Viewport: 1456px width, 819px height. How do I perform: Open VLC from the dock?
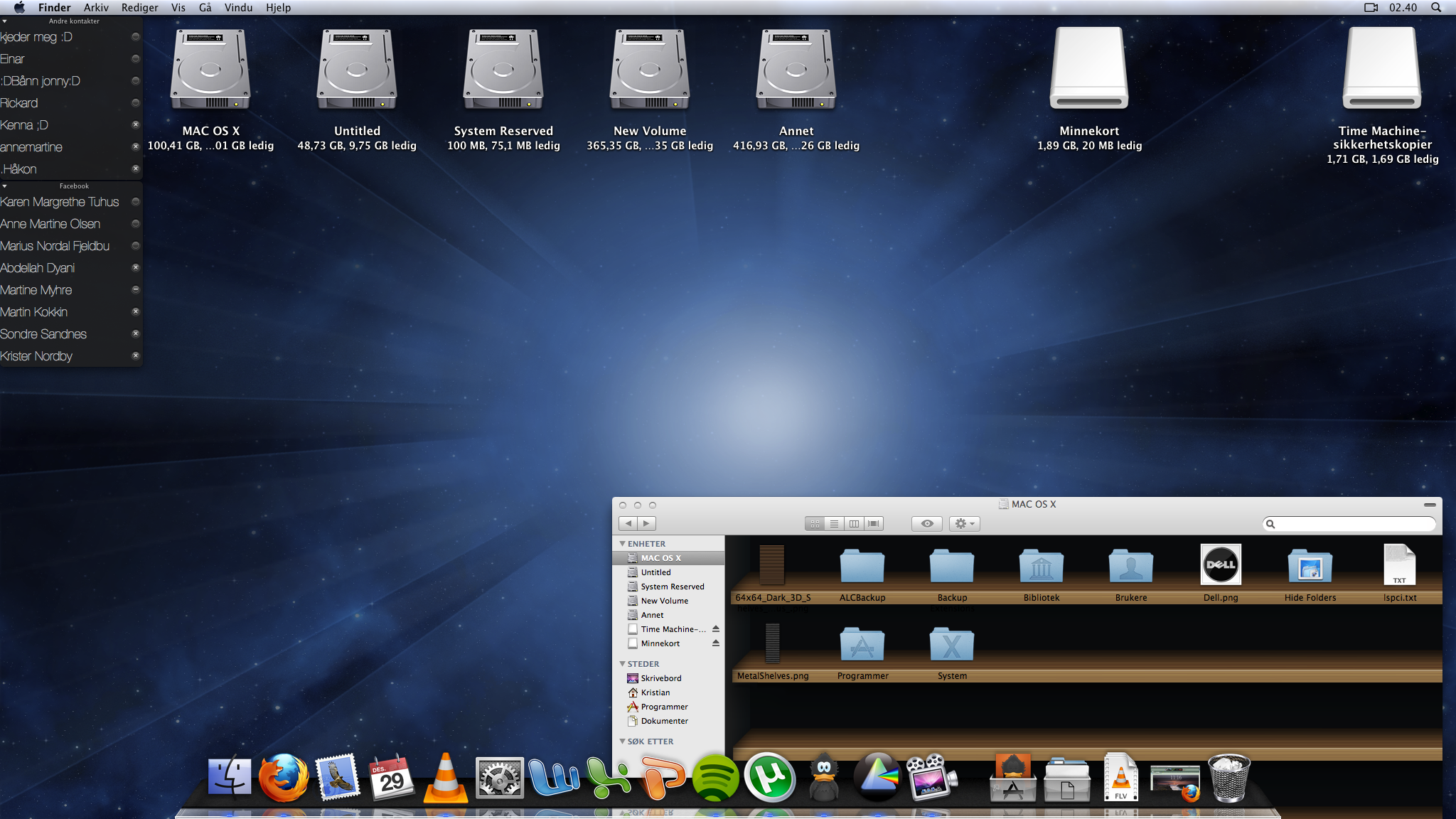[x=446, y=778]
